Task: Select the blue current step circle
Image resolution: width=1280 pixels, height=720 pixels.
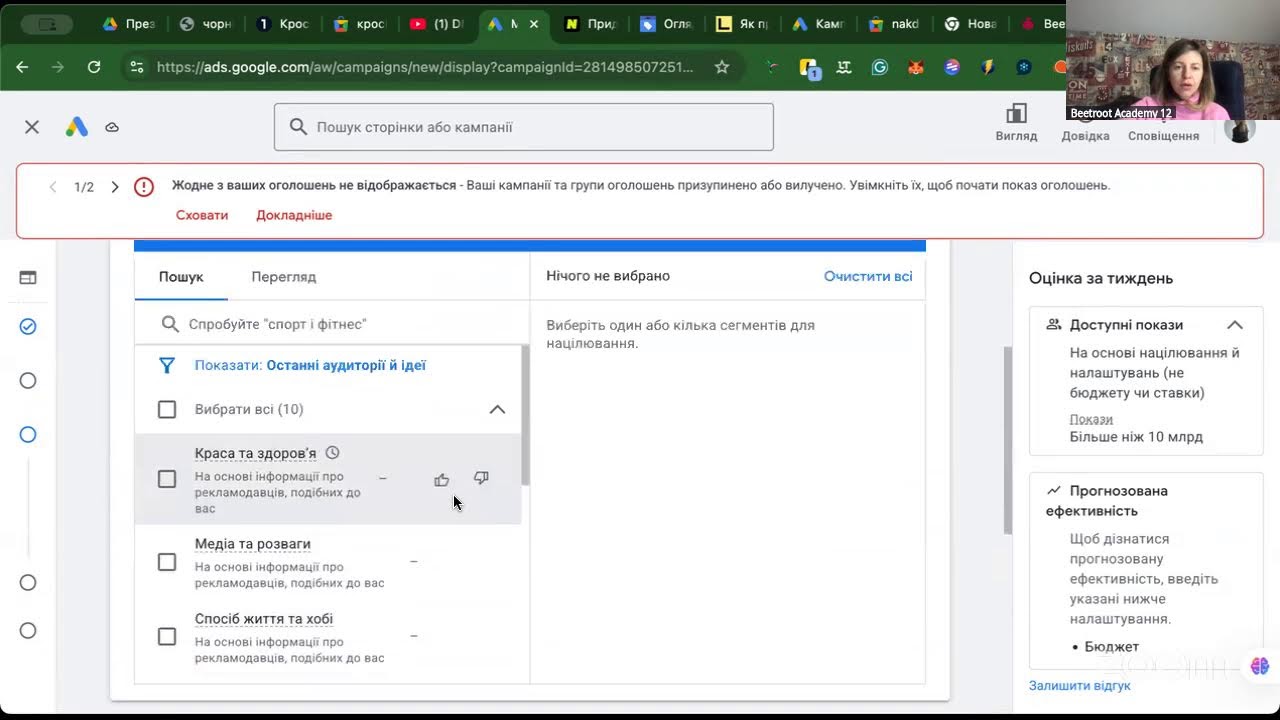Action: [x=28, y=434]
